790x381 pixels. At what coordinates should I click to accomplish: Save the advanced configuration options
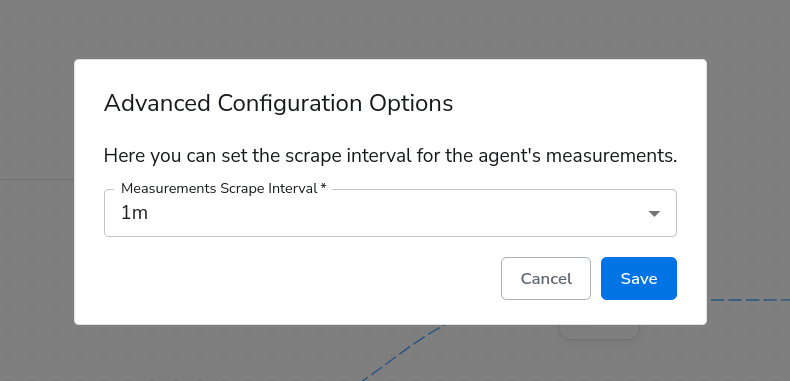(639, 279)
